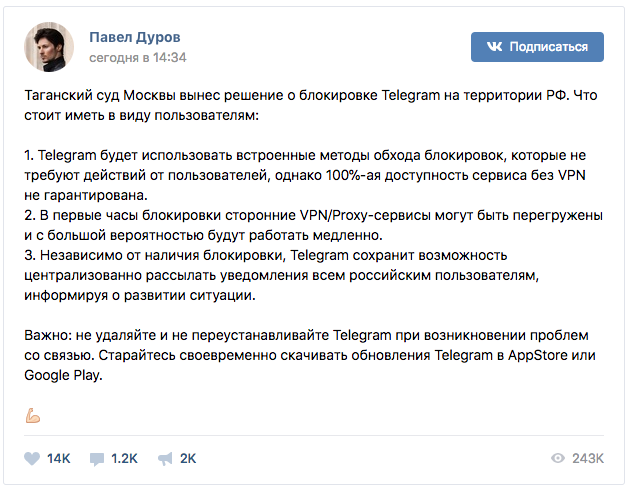The image size is (629, 489).
Task: Open the post via timestamp сегодня в 14:34
Action: 138,57
